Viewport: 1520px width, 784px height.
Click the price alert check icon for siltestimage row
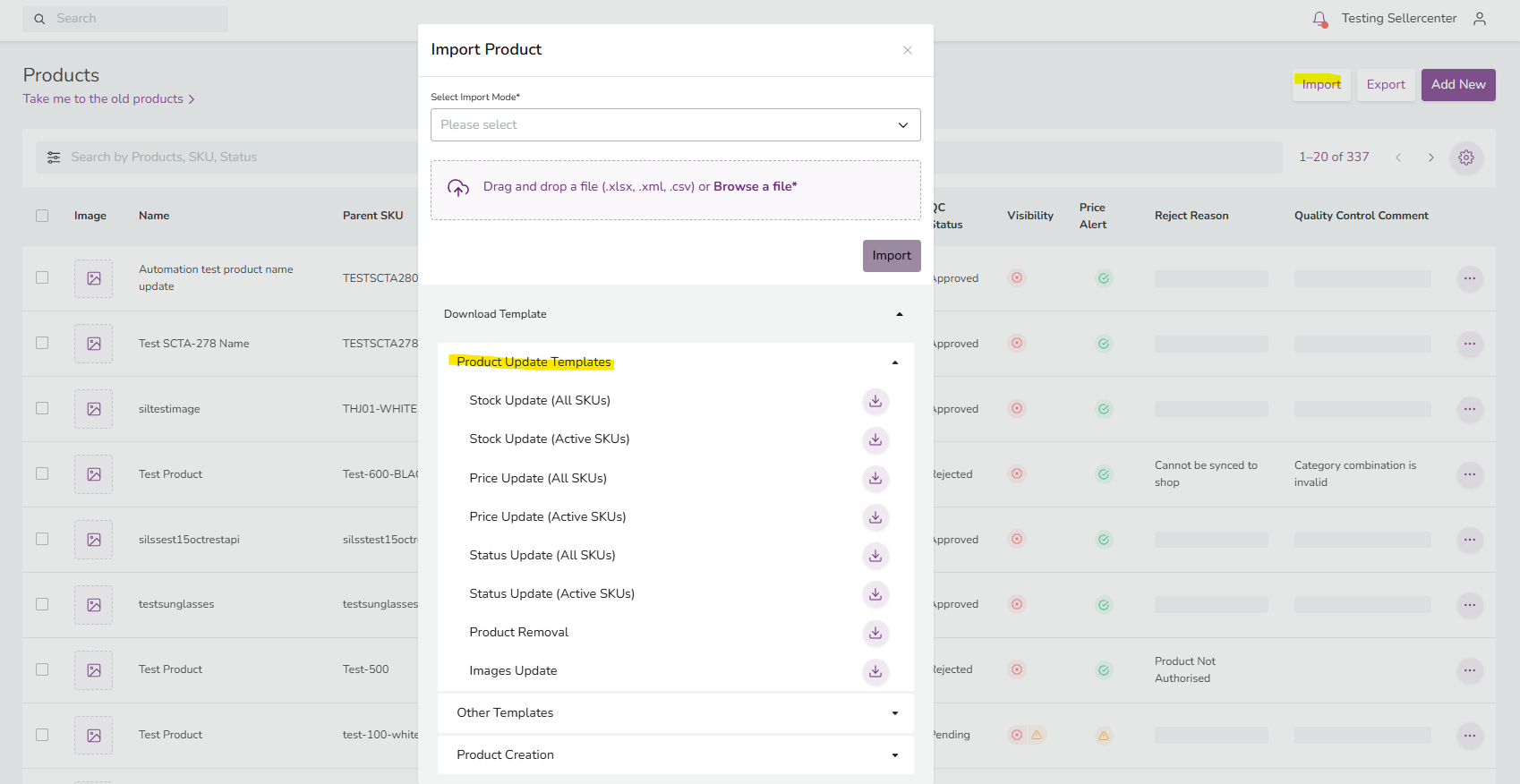(1104, 409)
